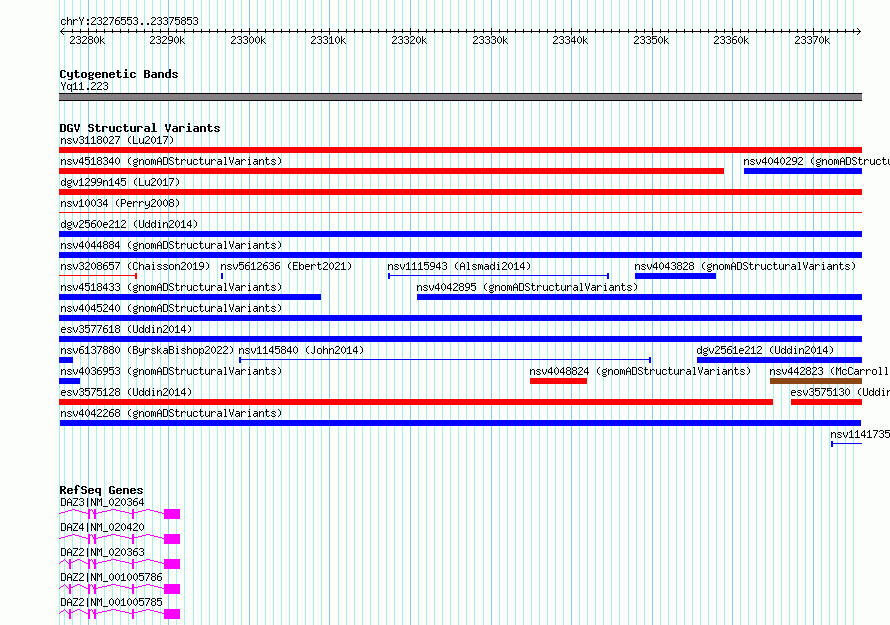Open esv3575128 (Uddin2014) variant label
Viewport: 890px width, 625px height.
point(126,392)
